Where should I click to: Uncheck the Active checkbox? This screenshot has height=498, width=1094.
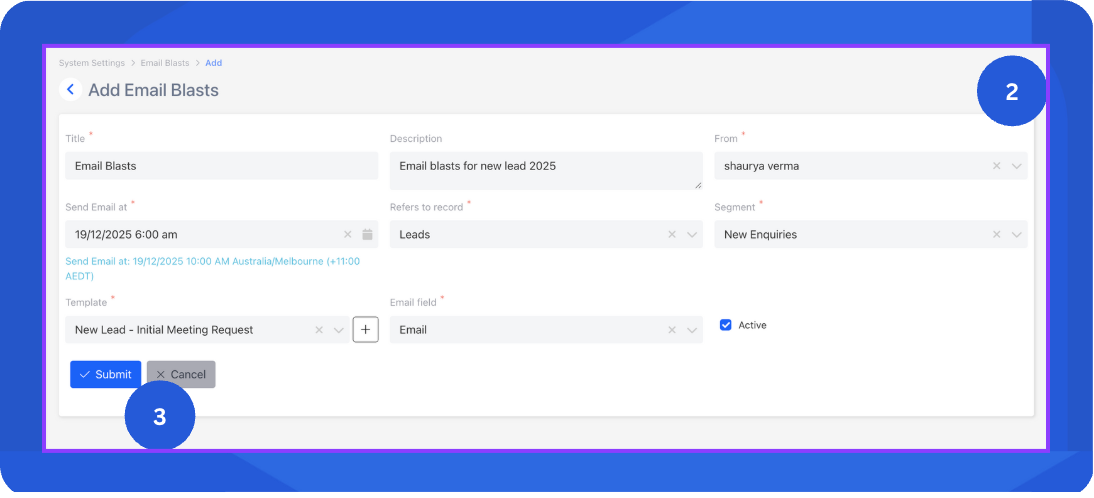click(726, 325)
